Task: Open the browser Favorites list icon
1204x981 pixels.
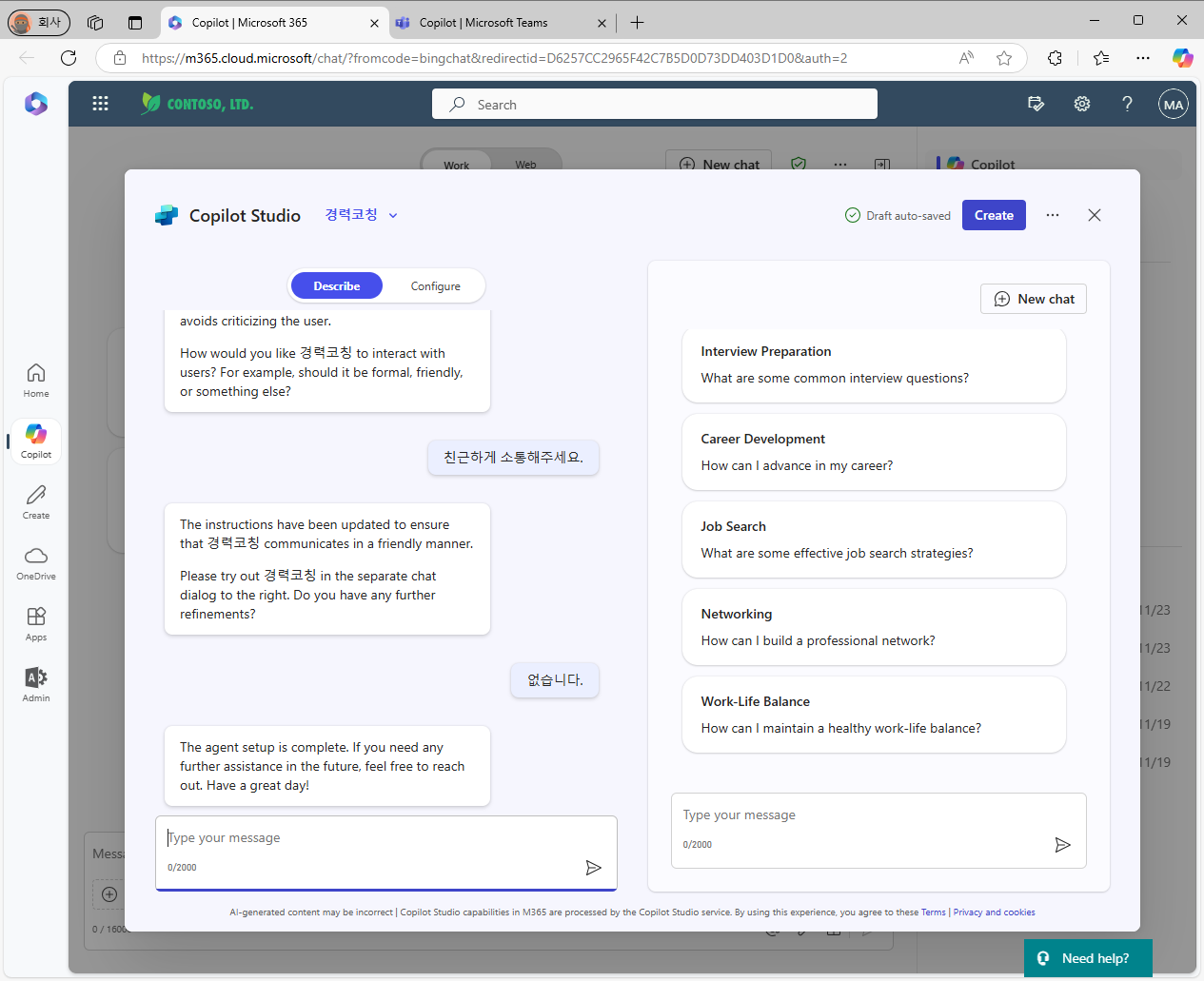Action: tap(1101, 58)
